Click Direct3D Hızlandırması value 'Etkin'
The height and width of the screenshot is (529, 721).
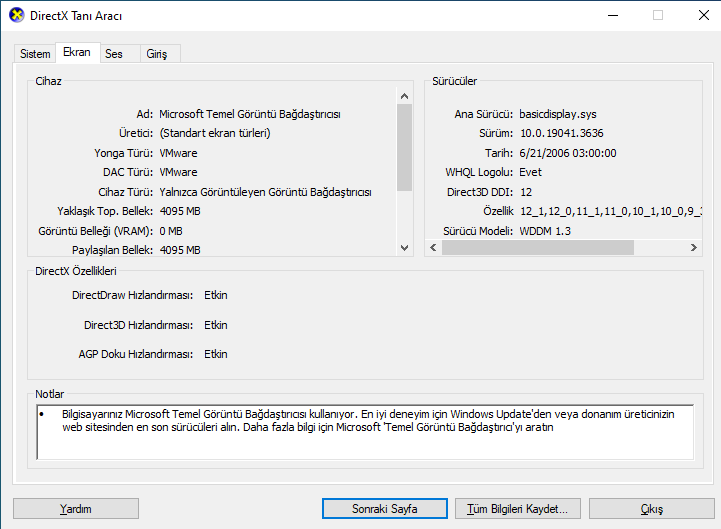[x=216, y=325]
